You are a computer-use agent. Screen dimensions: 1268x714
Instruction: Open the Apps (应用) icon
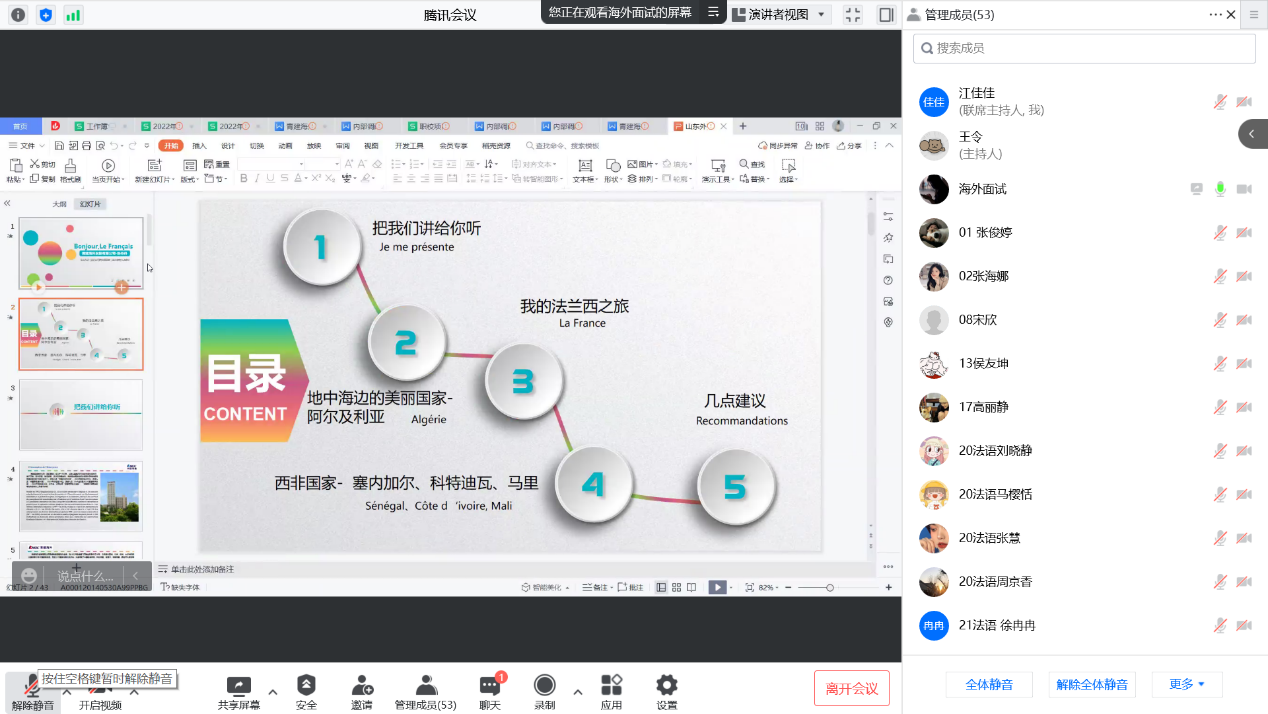(611, 686)
